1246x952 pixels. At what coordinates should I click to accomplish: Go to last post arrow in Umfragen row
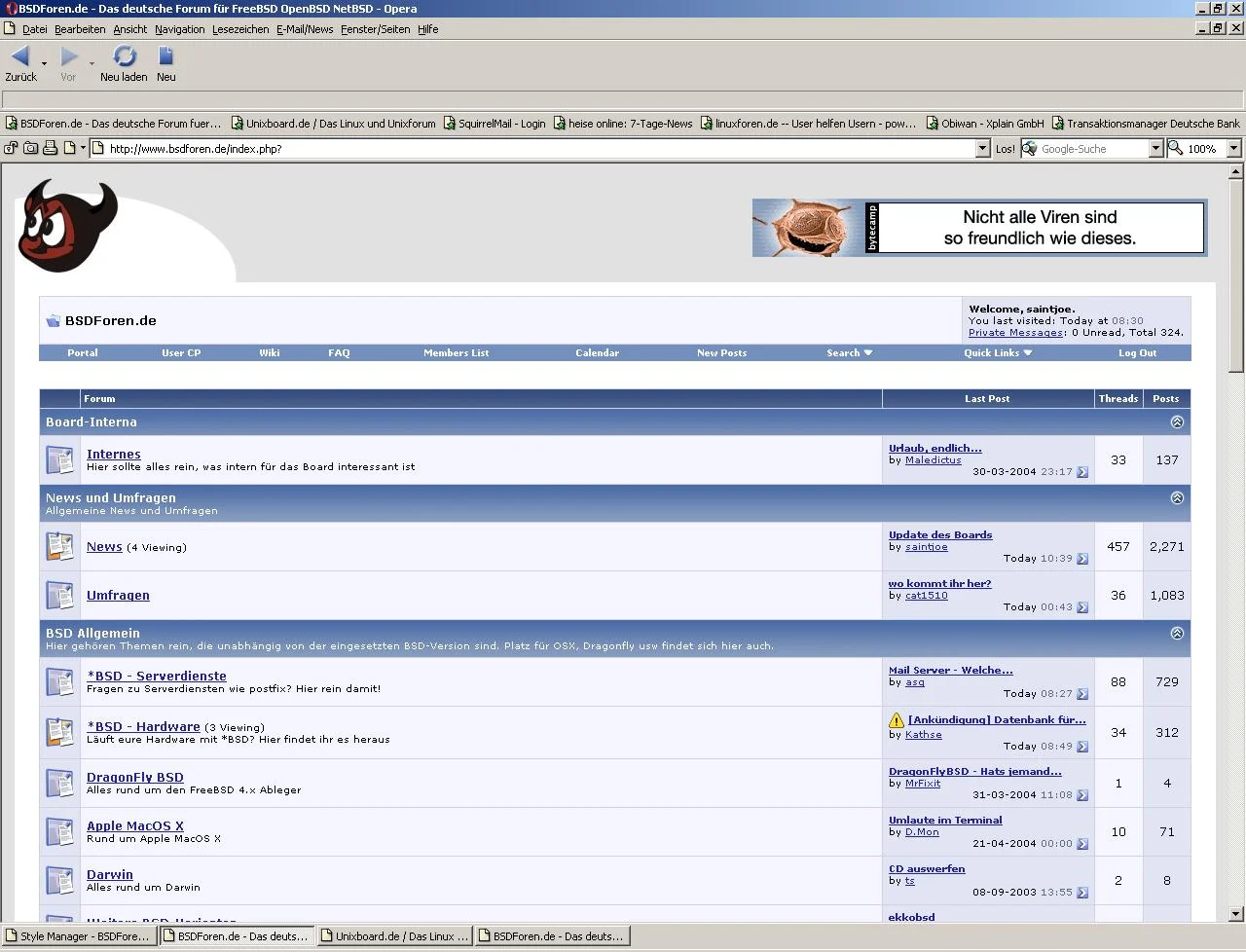1082,607
